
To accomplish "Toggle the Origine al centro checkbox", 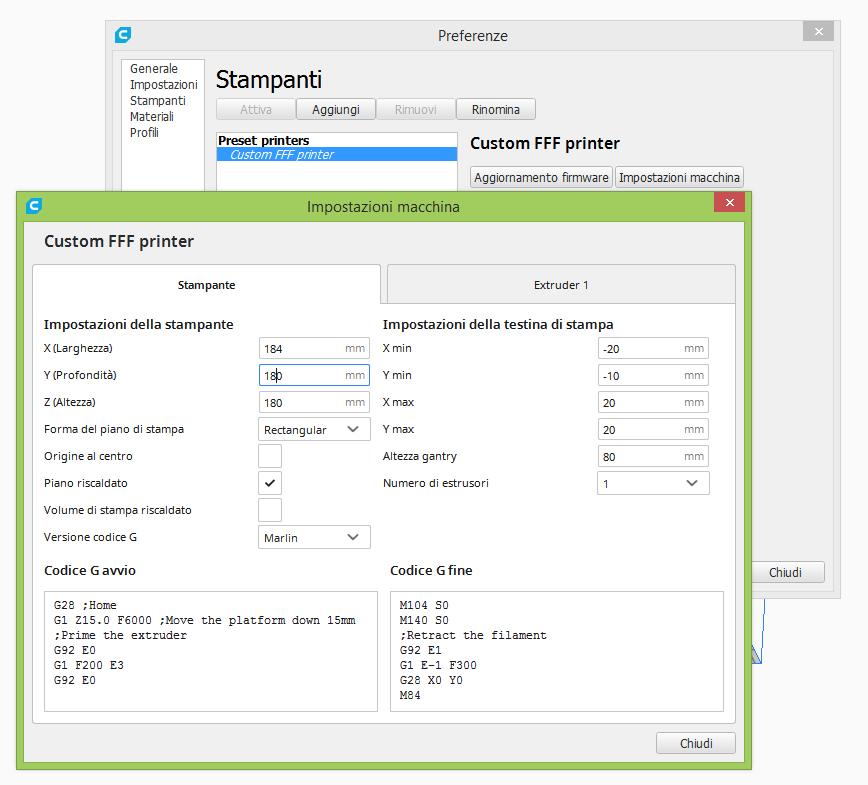I will tap(270, 456).
